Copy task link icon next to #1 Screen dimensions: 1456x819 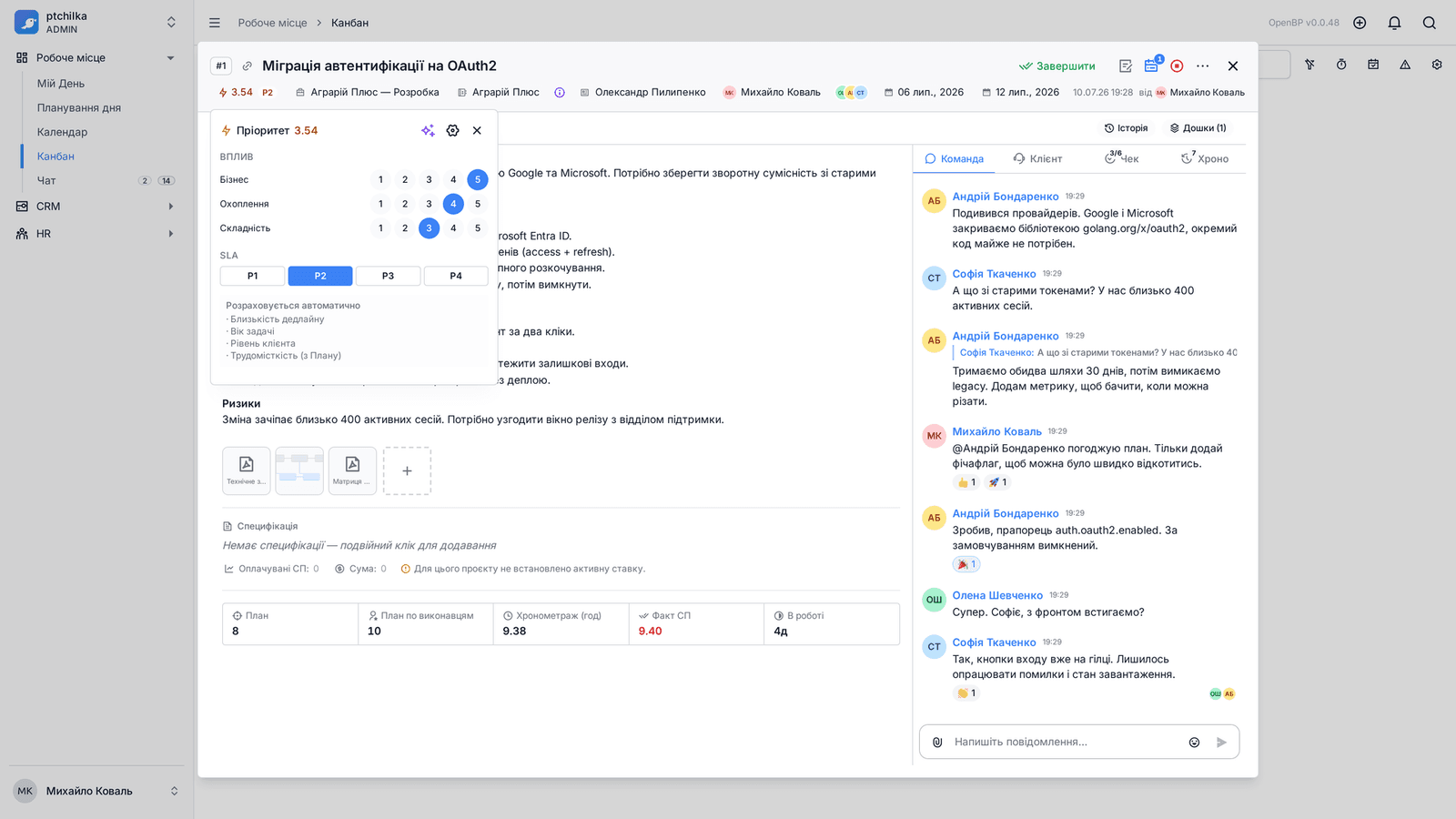[247, 66]
